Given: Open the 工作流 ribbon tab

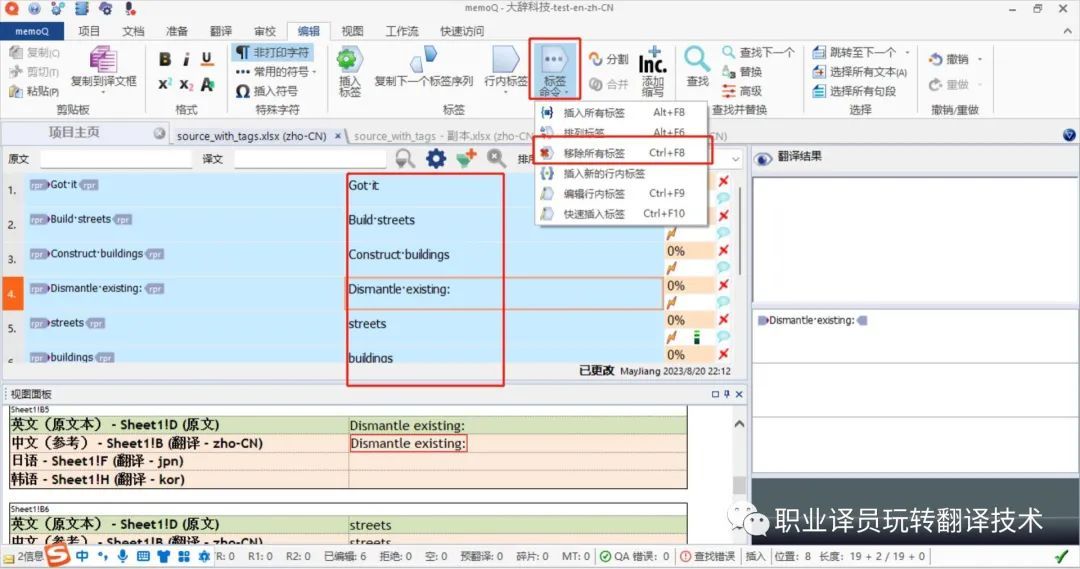Looking at the screenshot, I should click(x=402, y=31).
